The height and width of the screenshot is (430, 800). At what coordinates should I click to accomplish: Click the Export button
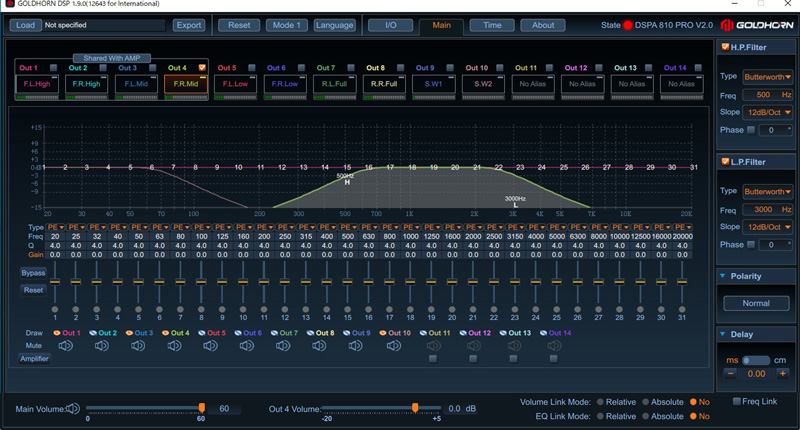188,25
